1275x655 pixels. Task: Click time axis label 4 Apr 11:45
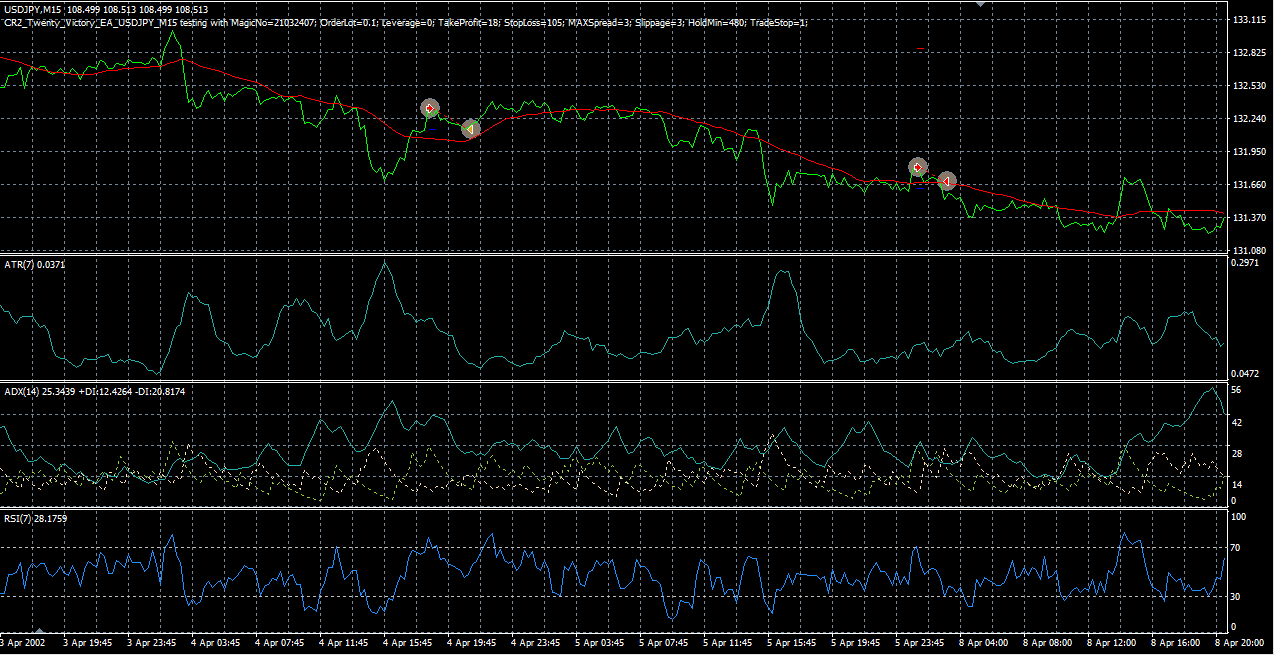pos(343,643)
